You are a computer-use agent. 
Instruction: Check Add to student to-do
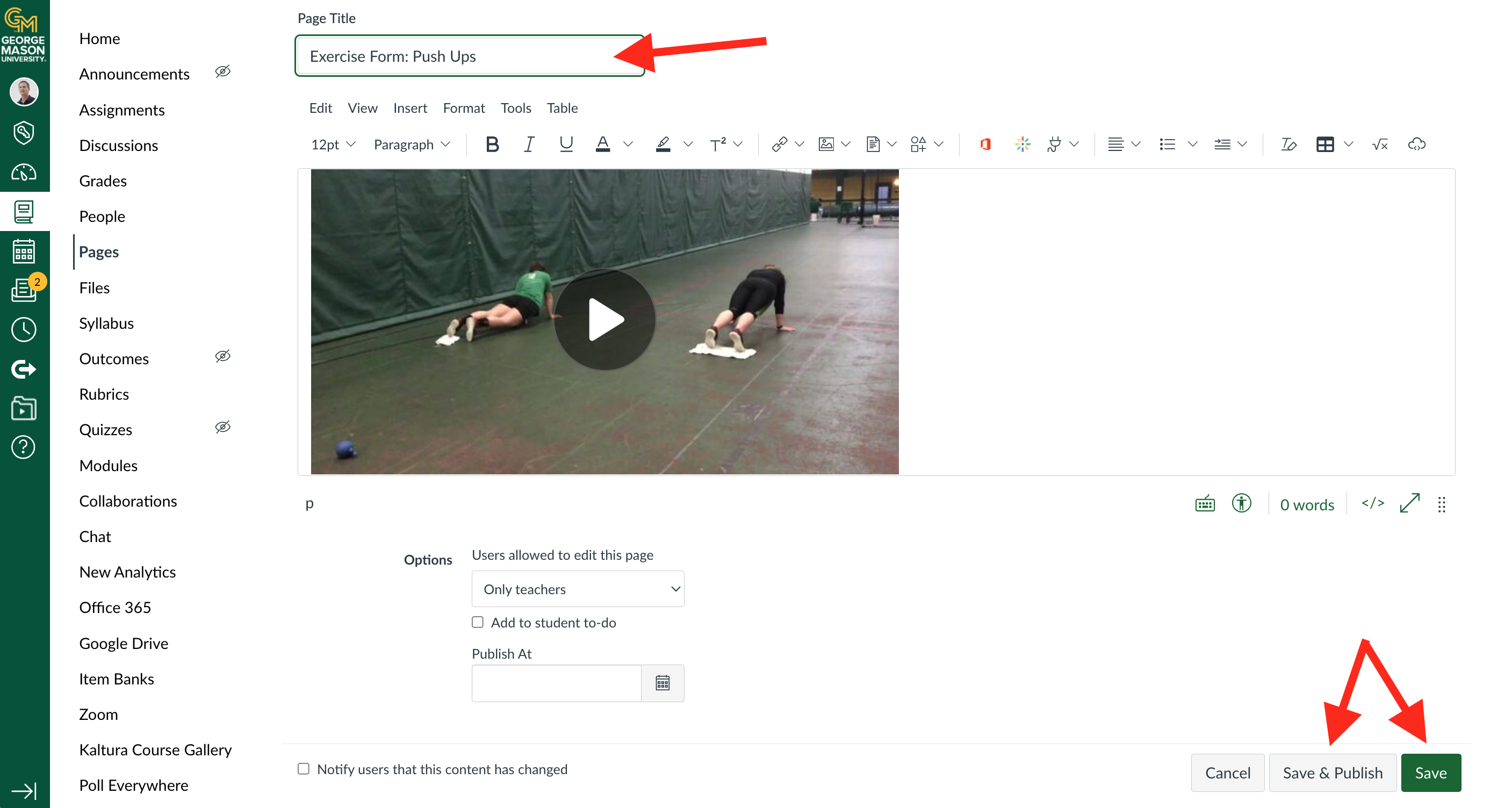[478, 622]
